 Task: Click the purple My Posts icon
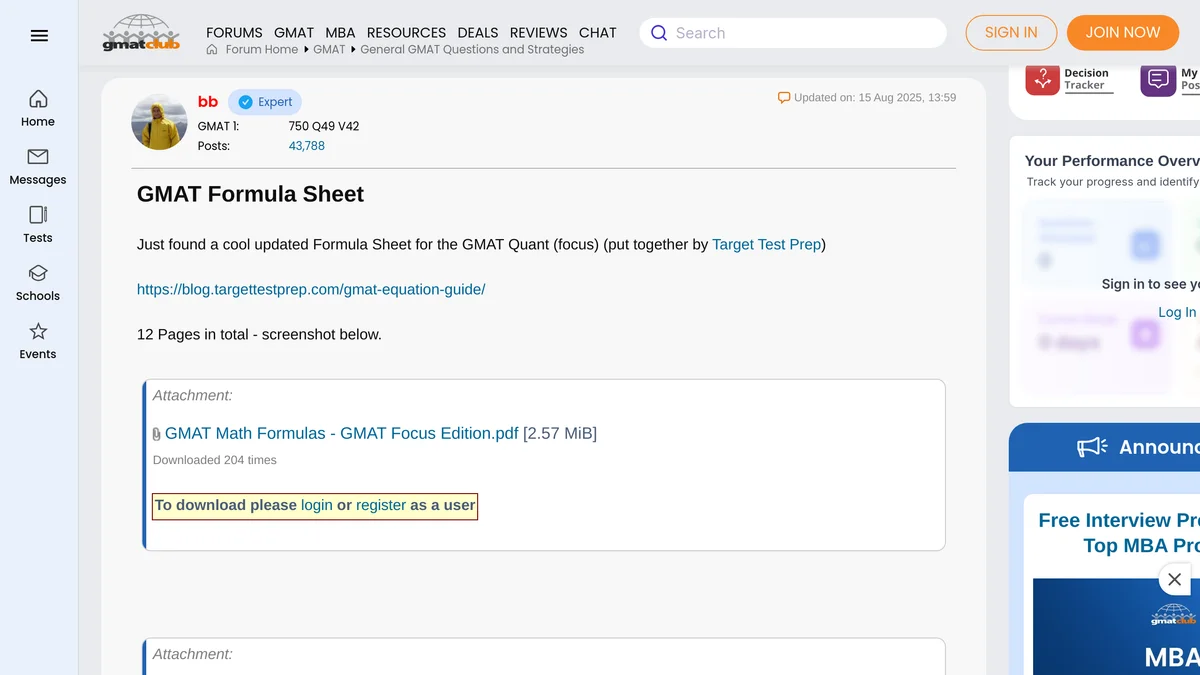[x=1158, y=79]
